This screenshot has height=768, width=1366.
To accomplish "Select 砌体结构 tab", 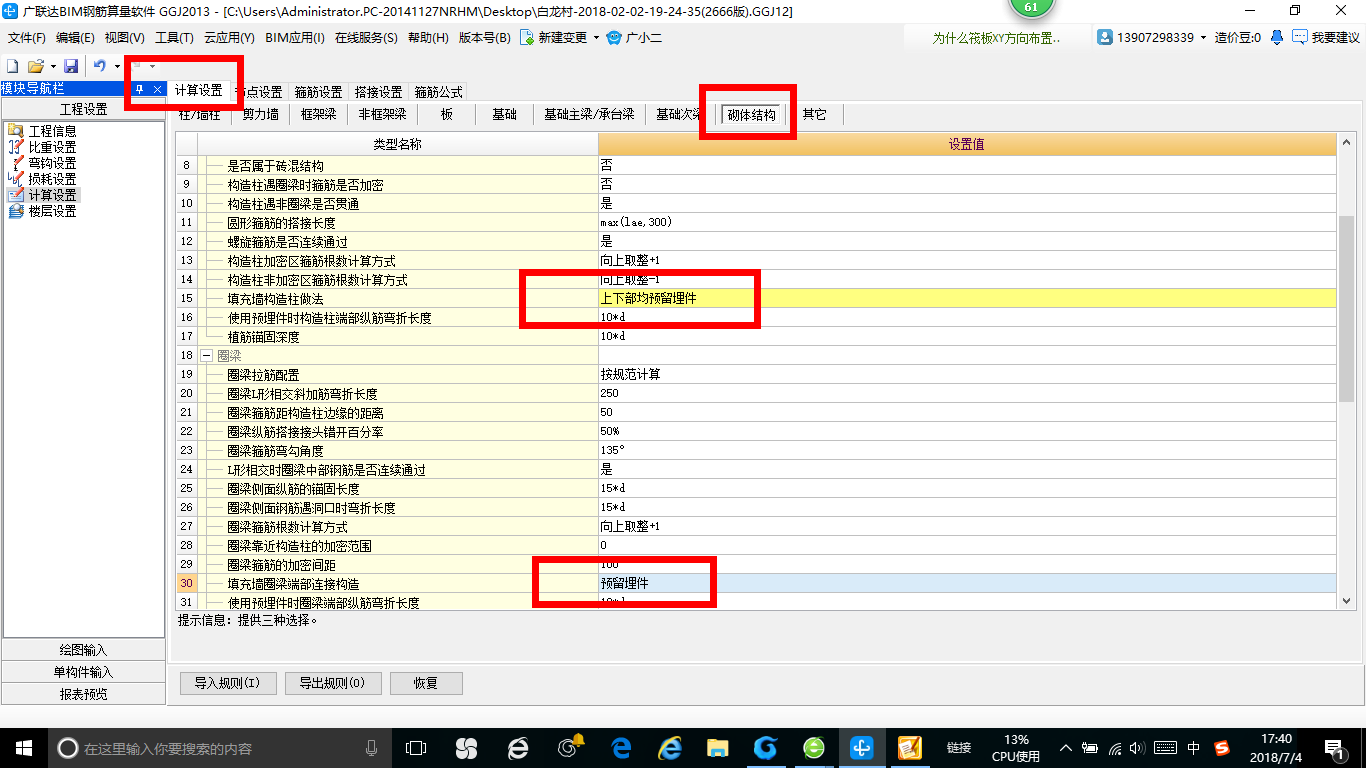I will click(x=751, y=115).
